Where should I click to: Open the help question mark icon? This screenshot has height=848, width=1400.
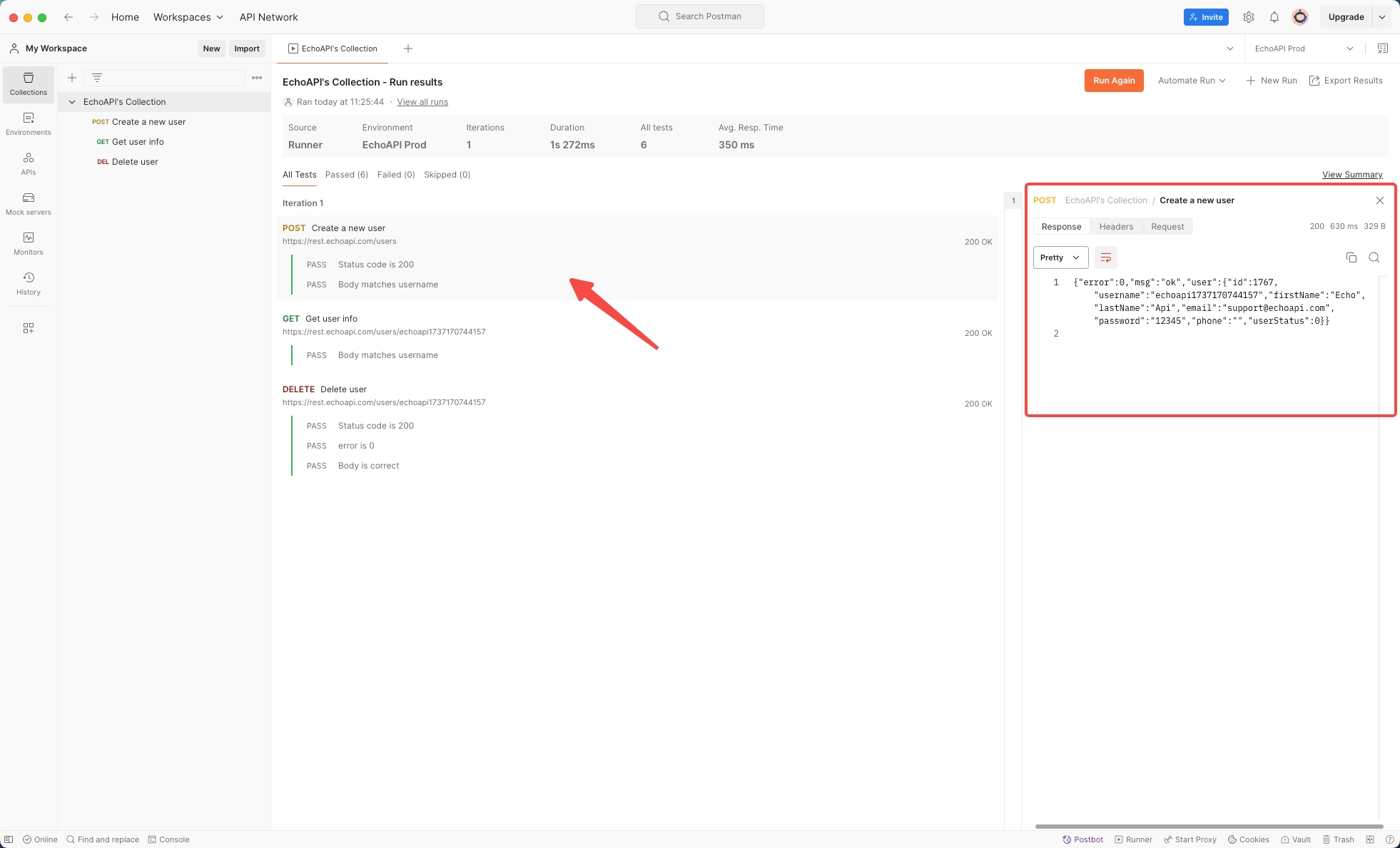[1390, 839]
